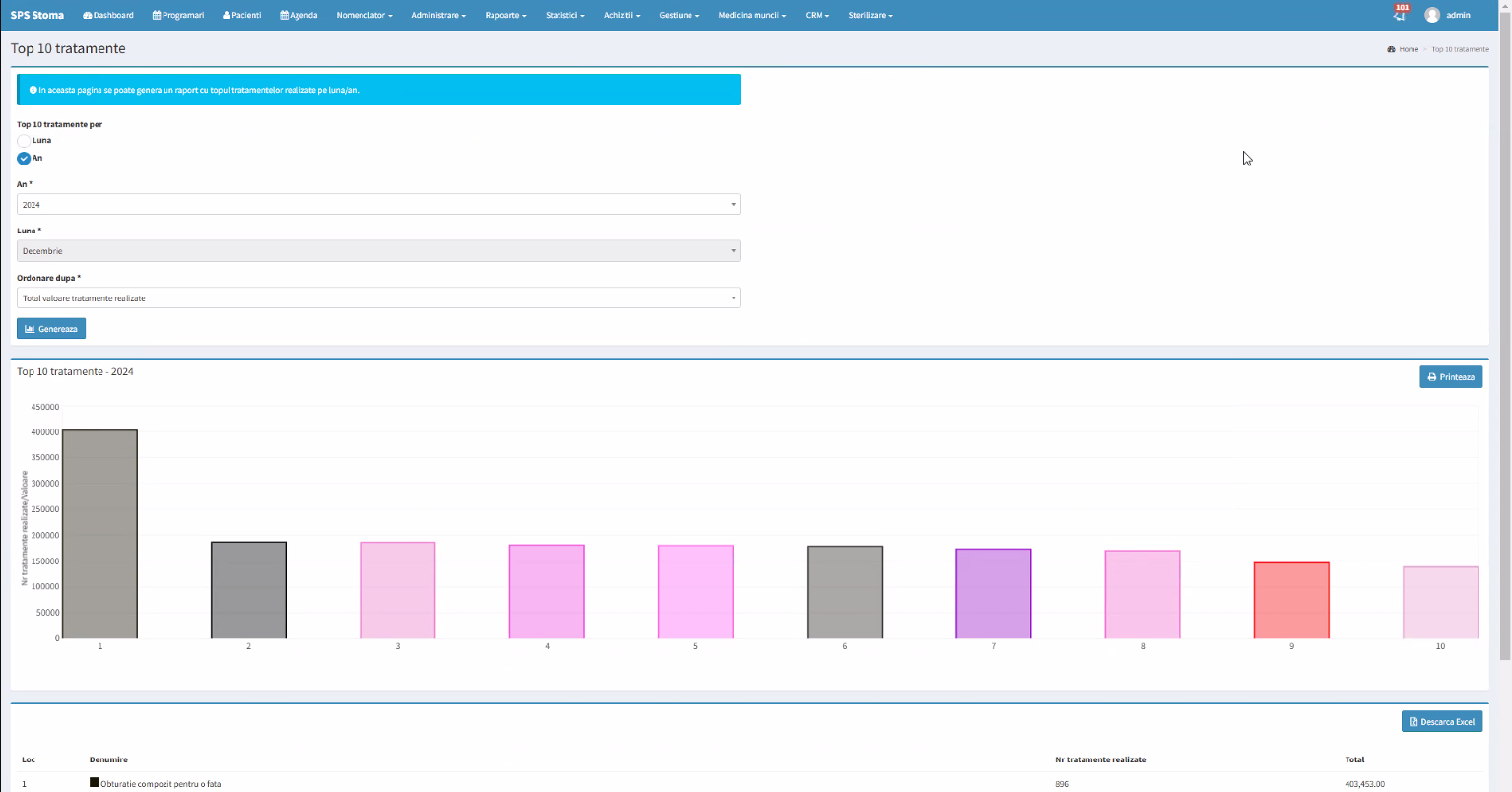Click the Home breadcrumb icon

click(x=1391, y=49)
